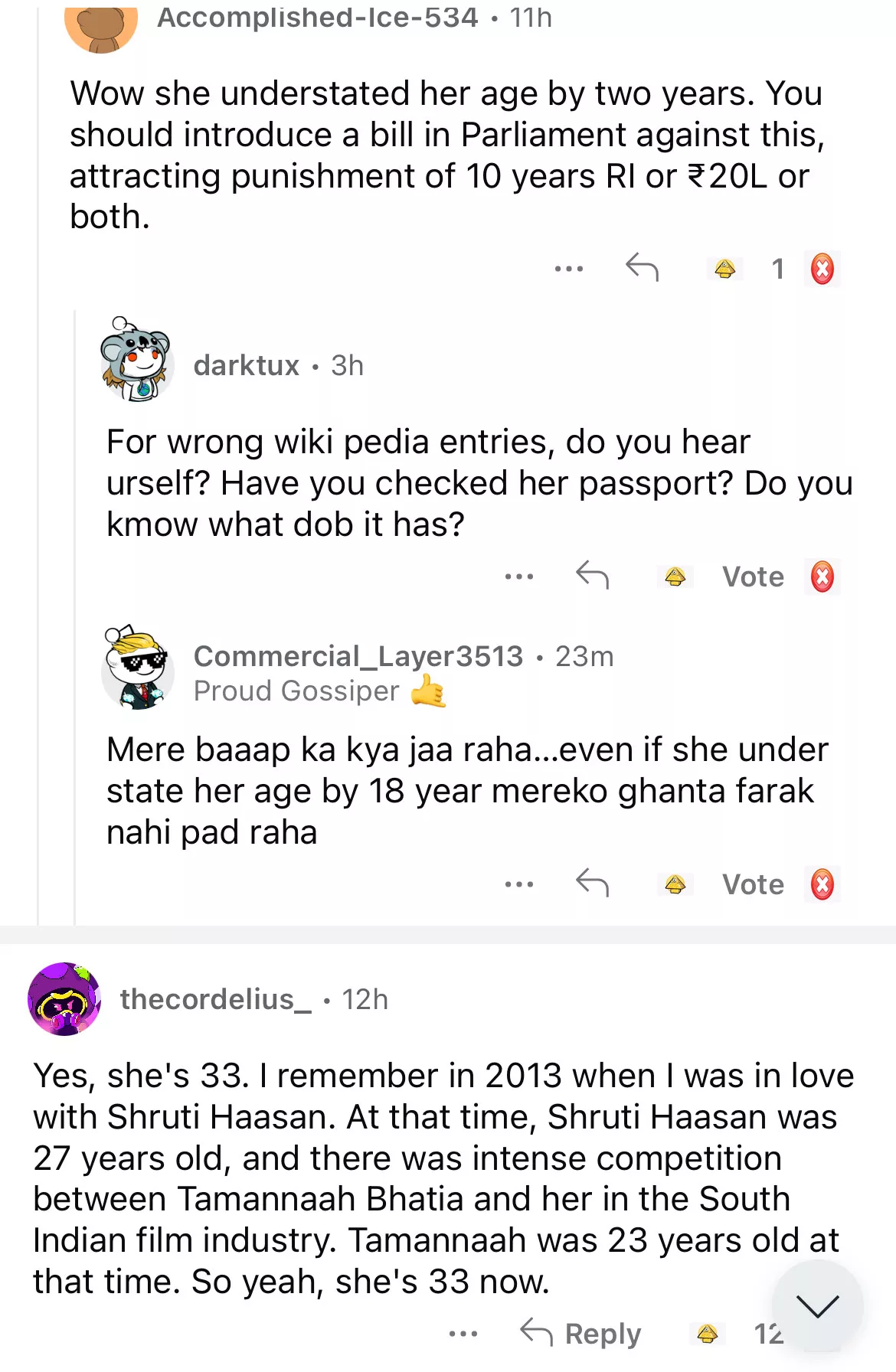Reply to Accomplished-Ice-534's comment with arrow icon
Image resolution: width=896 pixels, height=1372 pixels.
[x=642, y=267]
